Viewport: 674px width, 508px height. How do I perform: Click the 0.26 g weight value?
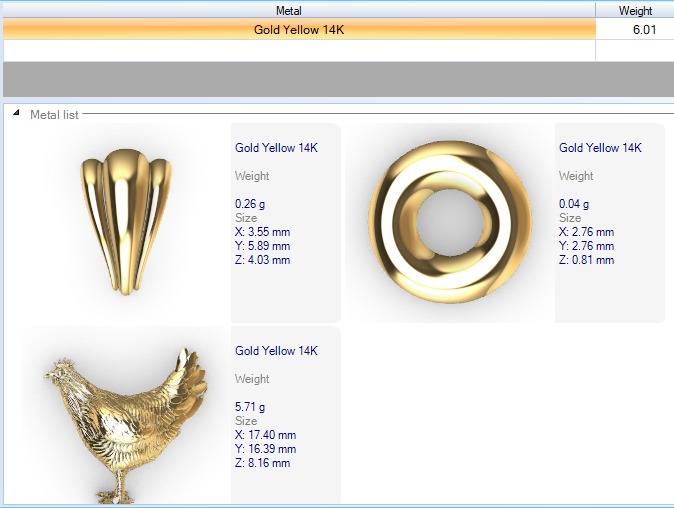(250, 203)
